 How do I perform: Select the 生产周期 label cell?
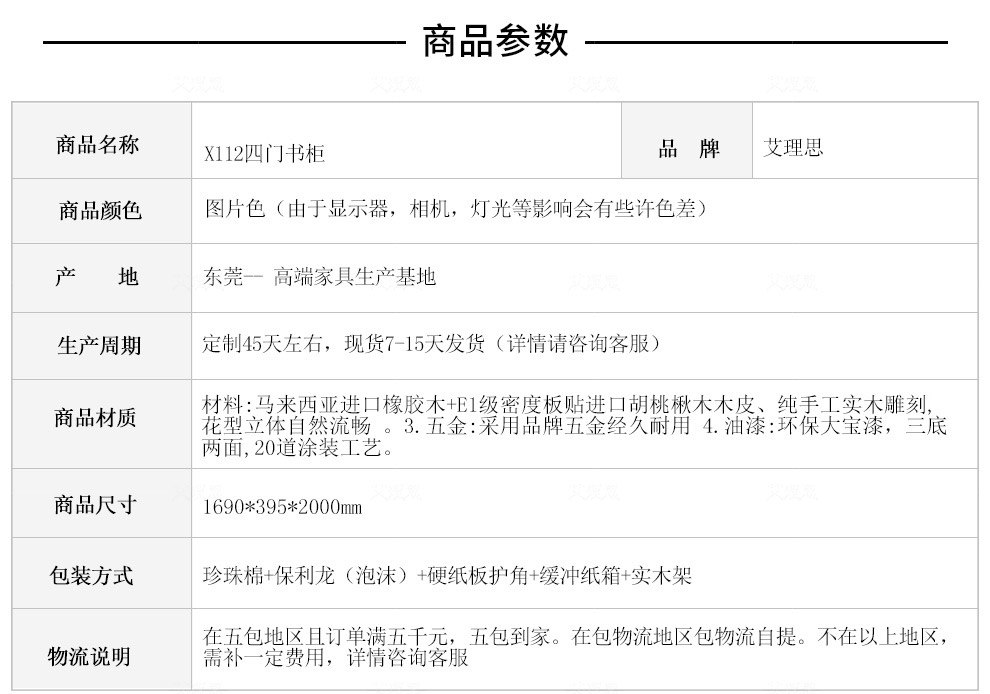coord(102,346)
